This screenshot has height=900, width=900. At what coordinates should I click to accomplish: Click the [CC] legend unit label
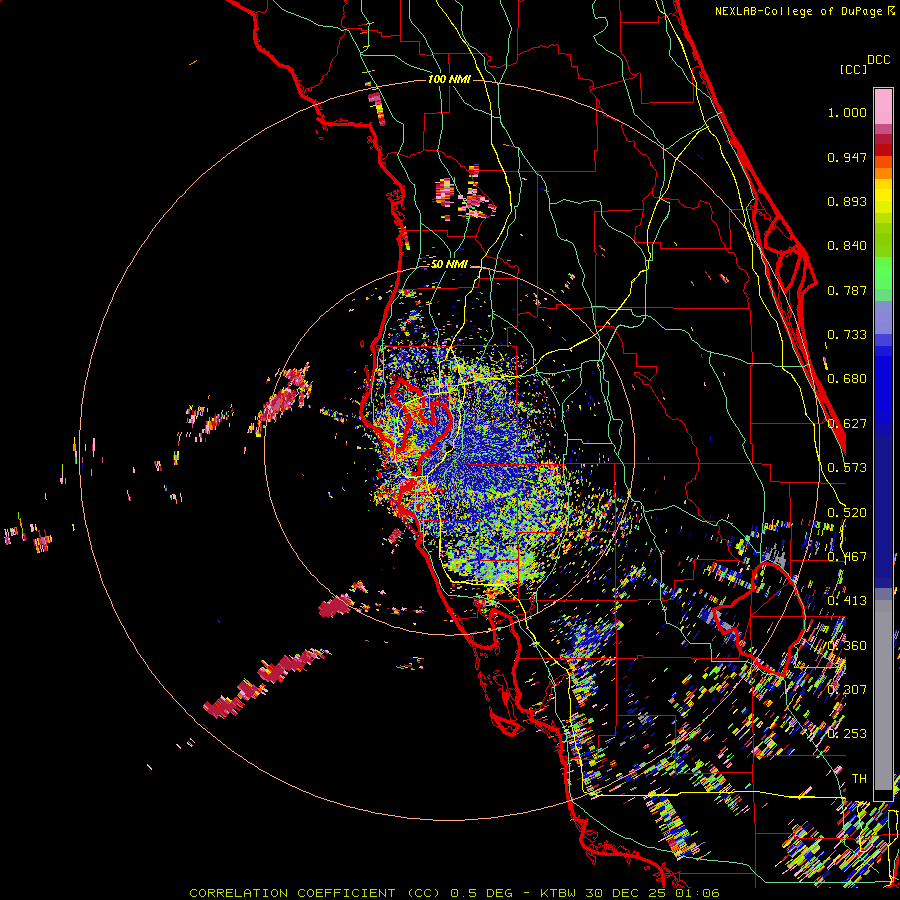coord(854,69)
